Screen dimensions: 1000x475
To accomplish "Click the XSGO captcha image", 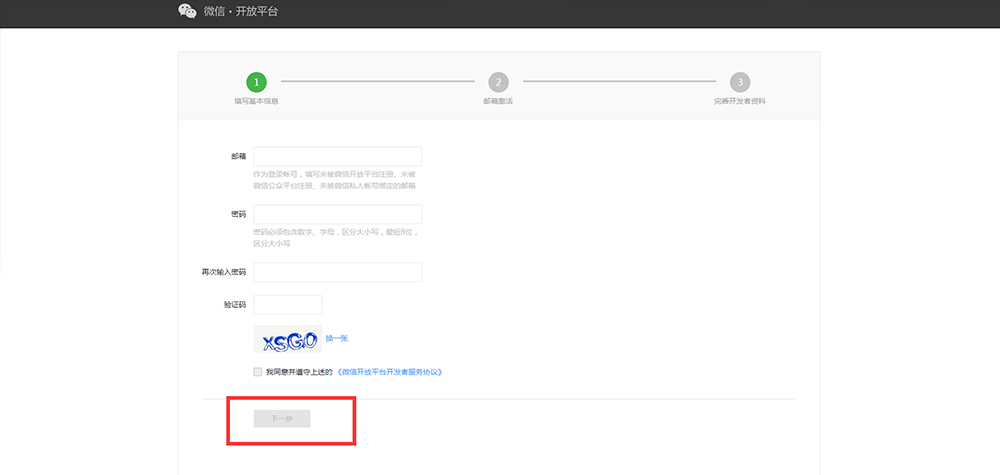I will [x=287, y=340].
